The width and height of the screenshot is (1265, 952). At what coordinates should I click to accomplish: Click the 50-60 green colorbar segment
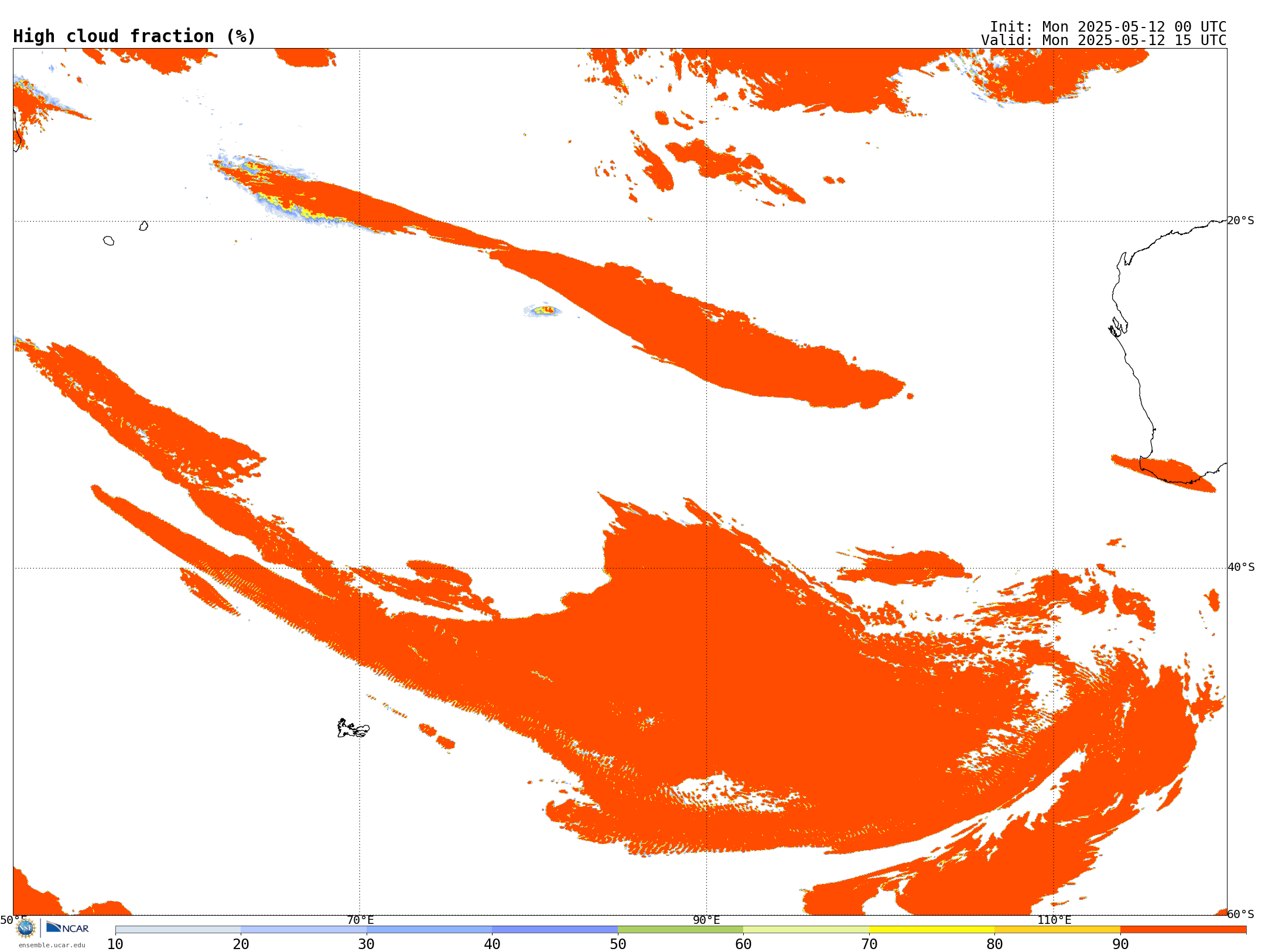point(681,930)
